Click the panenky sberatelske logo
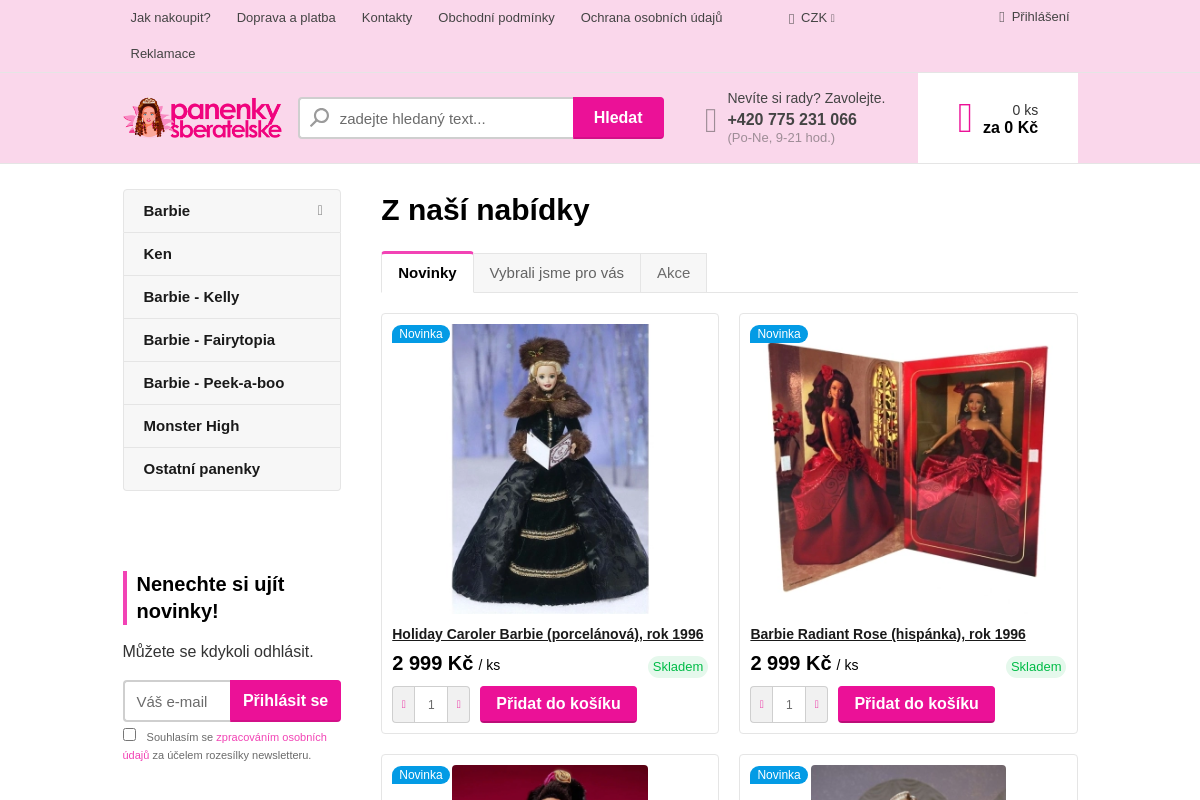 [x=202, y=118]
